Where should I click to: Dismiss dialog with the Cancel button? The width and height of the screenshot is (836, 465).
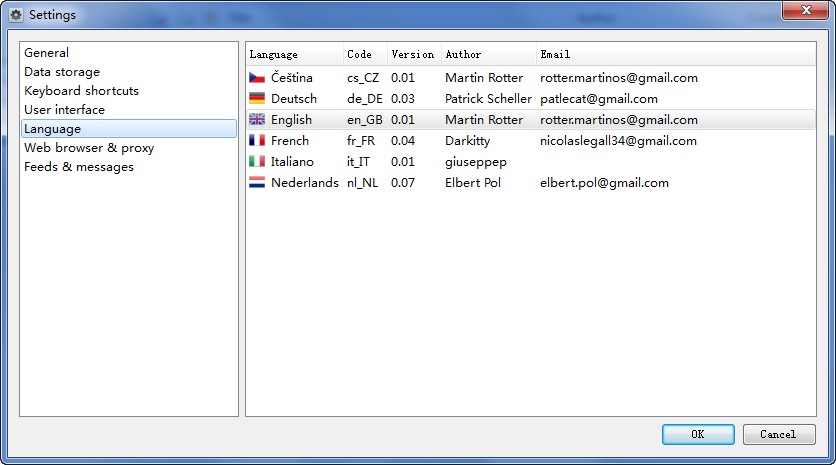[x=778, y=434]
